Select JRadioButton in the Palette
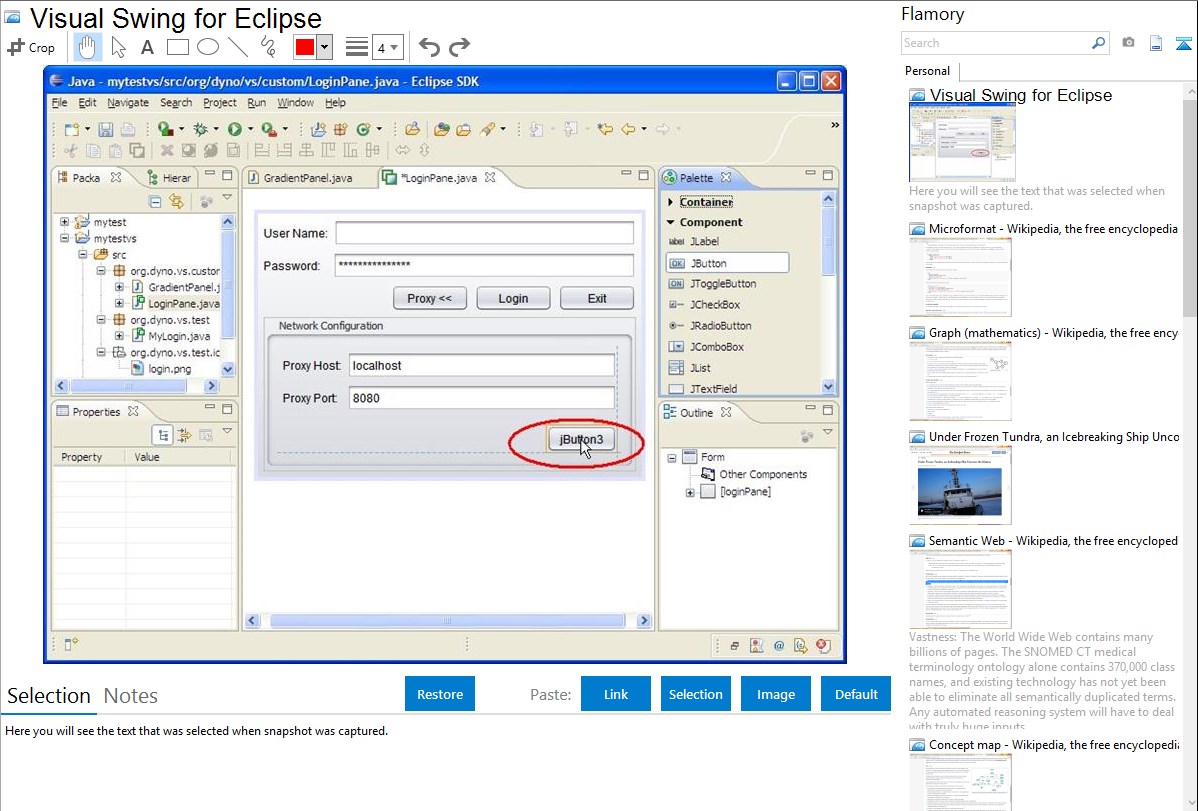The image size is (1198, 811). click(710, 326)
